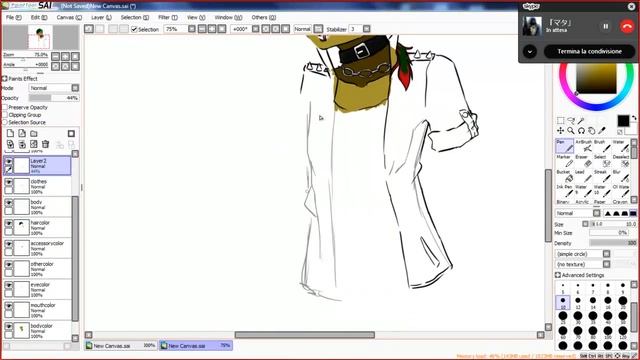
Task: Pick the rectangular selection tool
Action: tap(560, 120)
